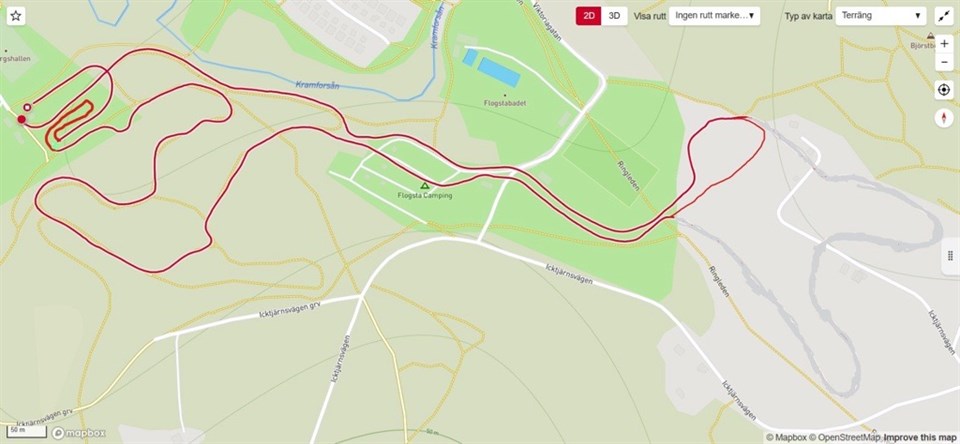Click the Flogsta Camping tent icon

[x=424, y=186]
